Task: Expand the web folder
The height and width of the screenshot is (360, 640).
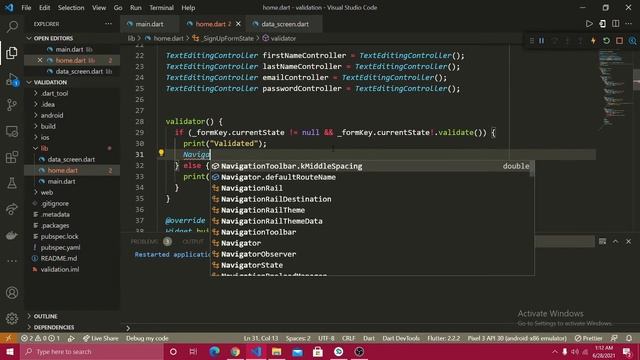Action: pos(36,192)
